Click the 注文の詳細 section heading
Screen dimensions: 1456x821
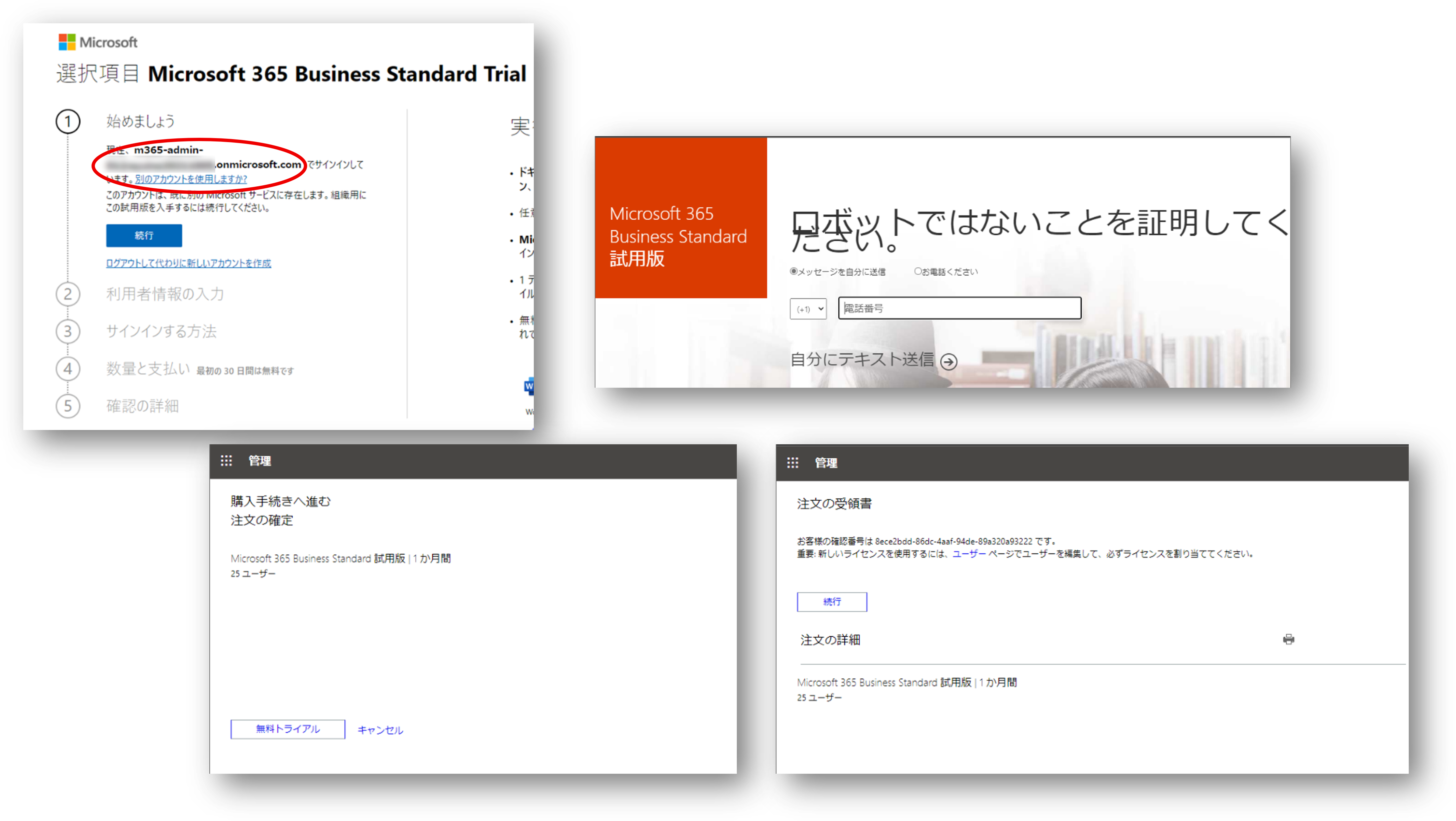830,640
